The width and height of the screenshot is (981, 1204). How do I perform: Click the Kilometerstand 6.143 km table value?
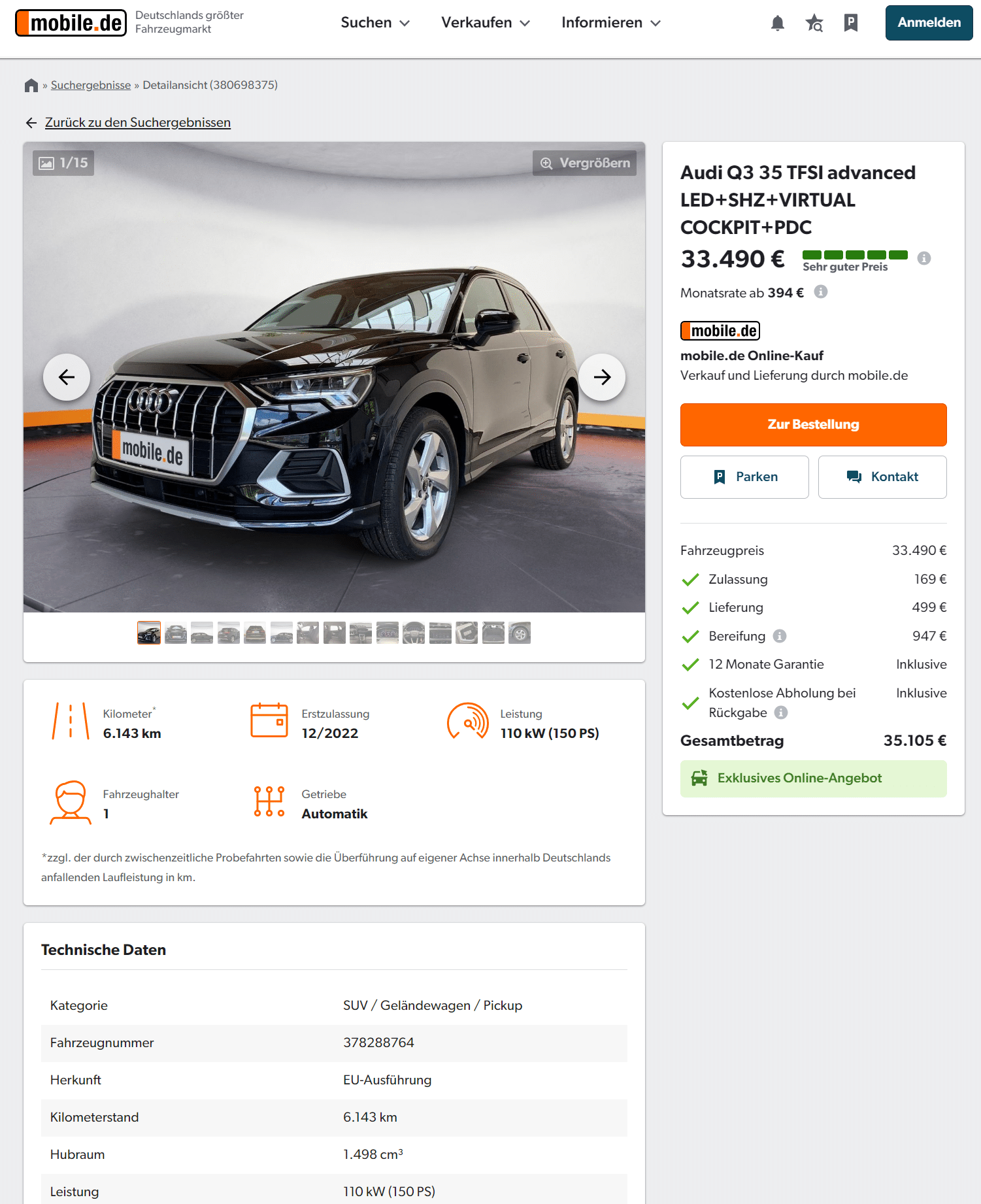[371, 1117]
